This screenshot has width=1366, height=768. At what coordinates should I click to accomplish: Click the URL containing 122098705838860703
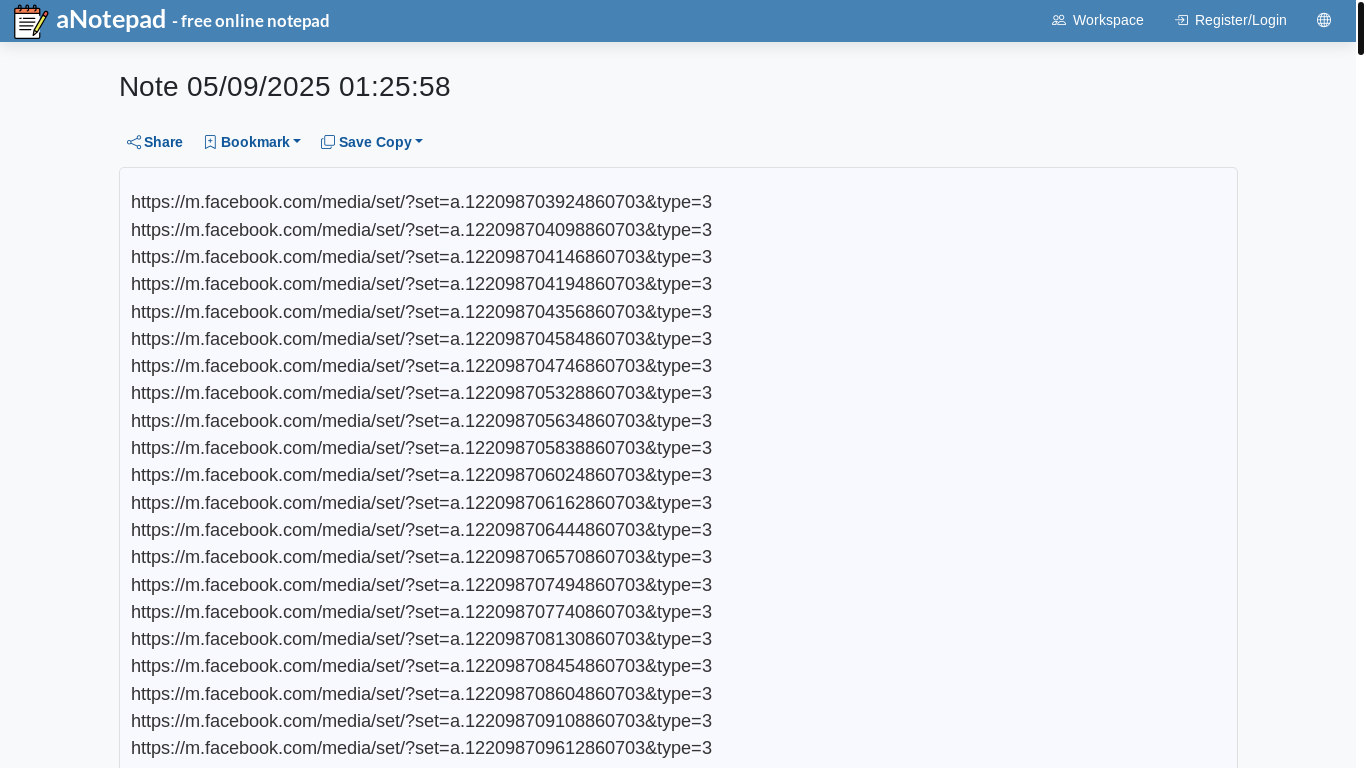(421, 448)
